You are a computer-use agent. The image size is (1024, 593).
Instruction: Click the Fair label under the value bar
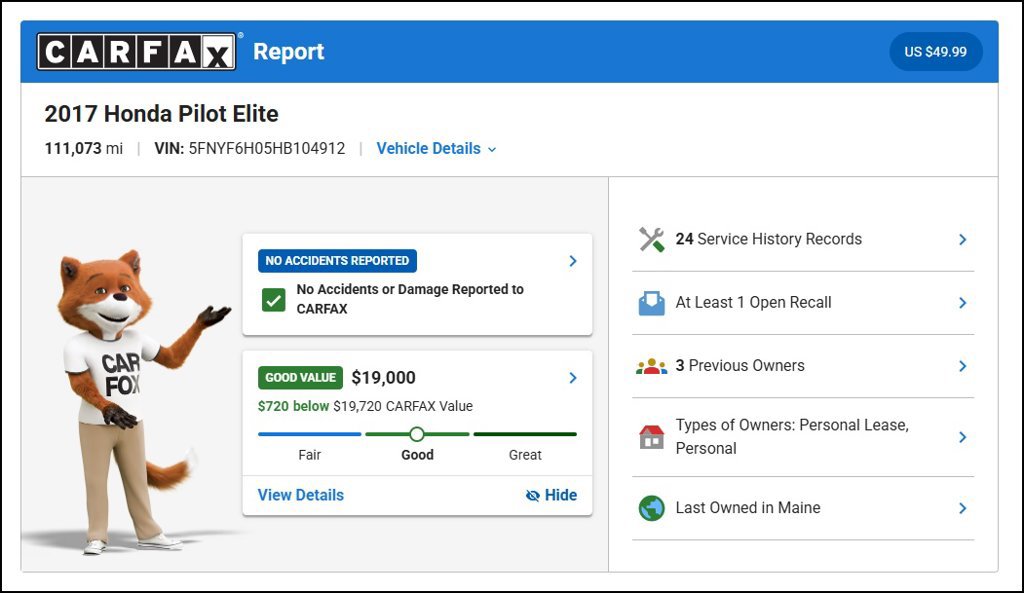point(310,455)
